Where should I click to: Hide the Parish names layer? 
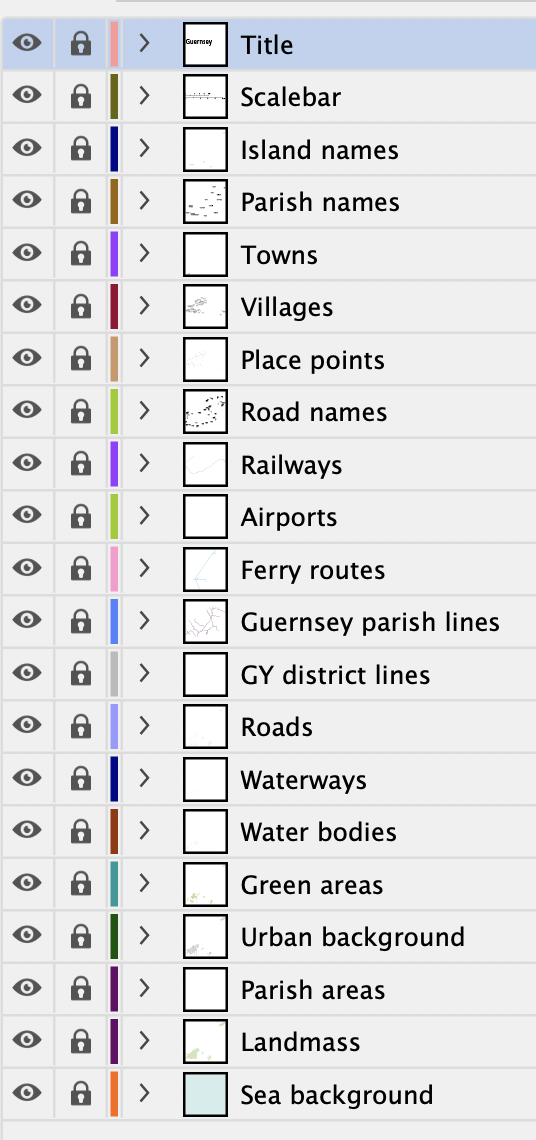pos(28,201)
